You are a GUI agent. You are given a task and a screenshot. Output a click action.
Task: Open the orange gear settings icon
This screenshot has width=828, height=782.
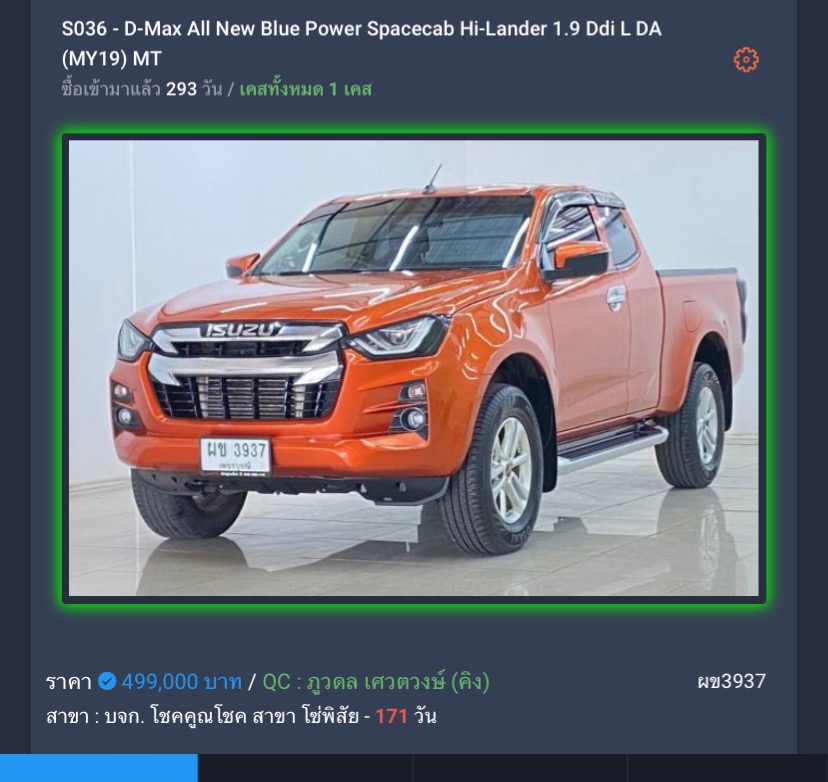(x=746, y=60)
